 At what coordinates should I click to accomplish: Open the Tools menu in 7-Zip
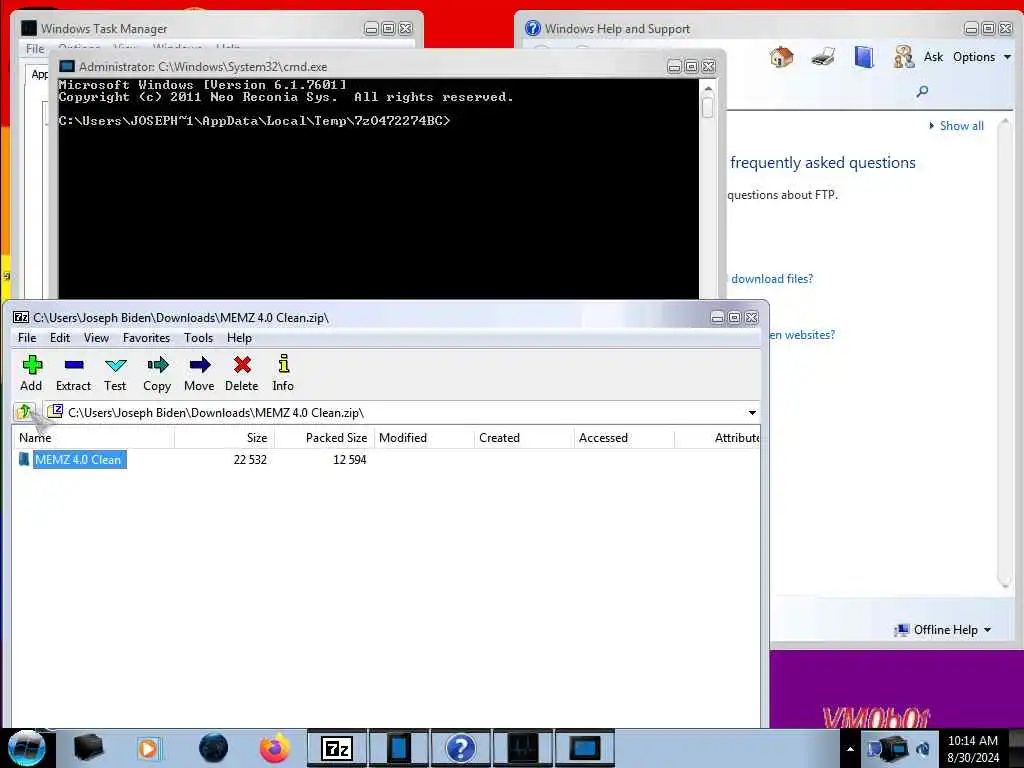pyautogui.click(x=199, y=338)
